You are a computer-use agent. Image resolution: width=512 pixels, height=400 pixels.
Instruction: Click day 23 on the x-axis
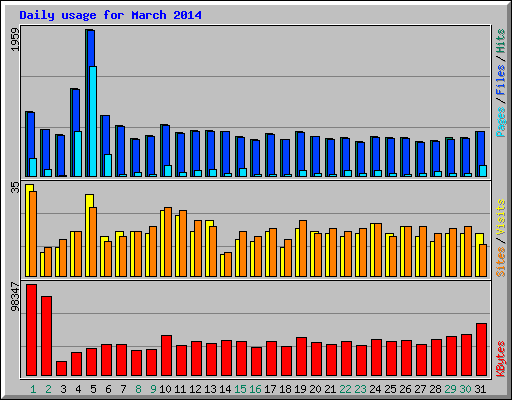tap(360, 389)
